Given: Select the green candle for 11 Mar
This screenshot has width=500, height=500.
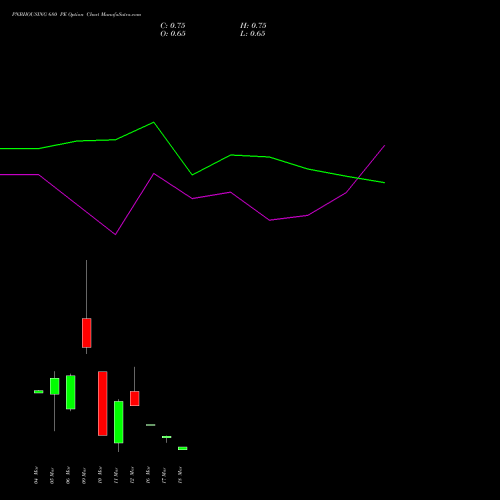Looking at the screenshot, I should (119, 422).
